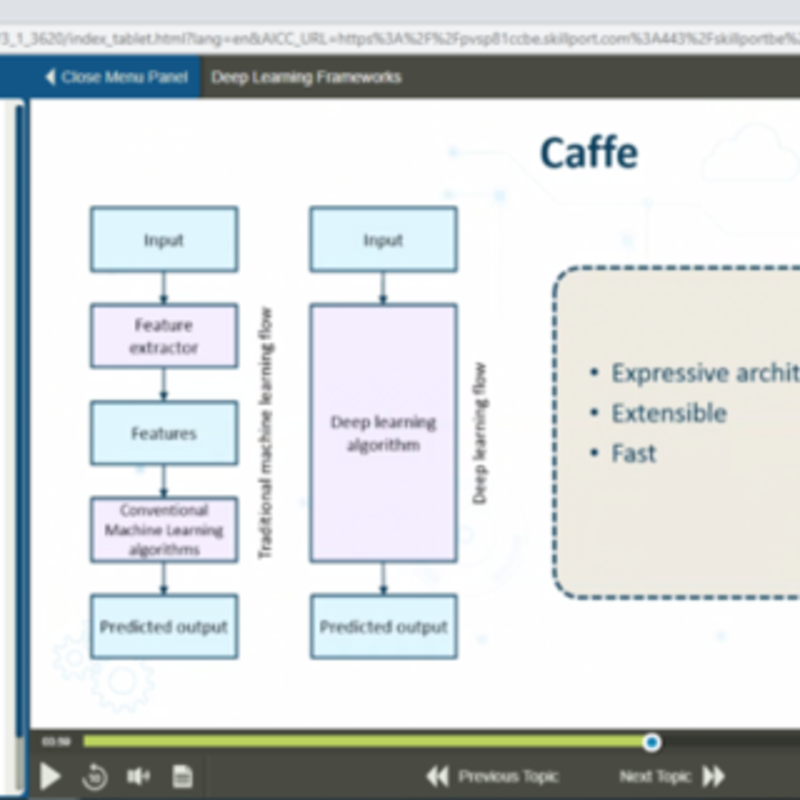The width and height of the screenshot is (800, 800).
Task: Click the left arrow beside Close Menu Panel
Action: [50, 77]
